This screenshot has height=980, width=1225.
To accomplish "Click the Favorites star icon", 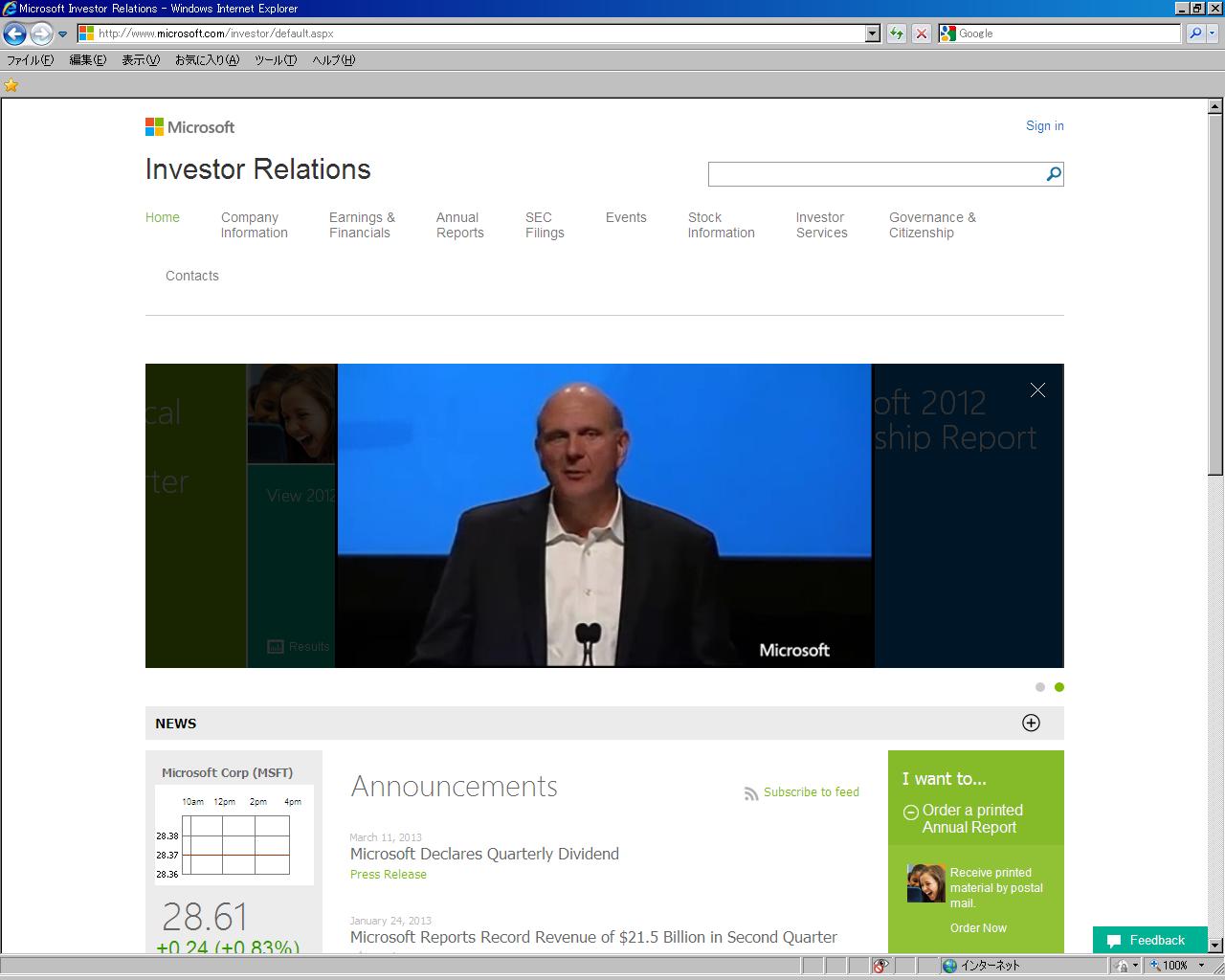I will tap(11, 85).
